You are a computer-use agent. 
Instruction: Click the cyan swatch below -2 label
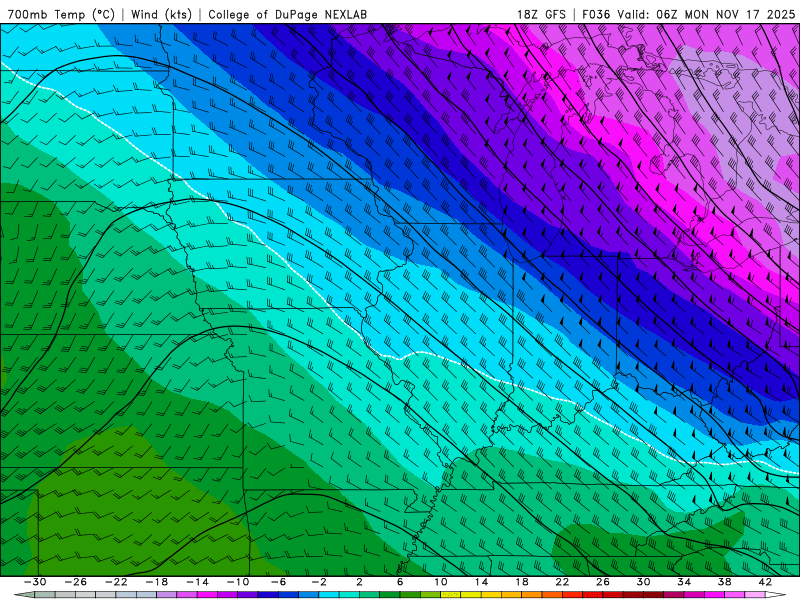coord(329,595)
